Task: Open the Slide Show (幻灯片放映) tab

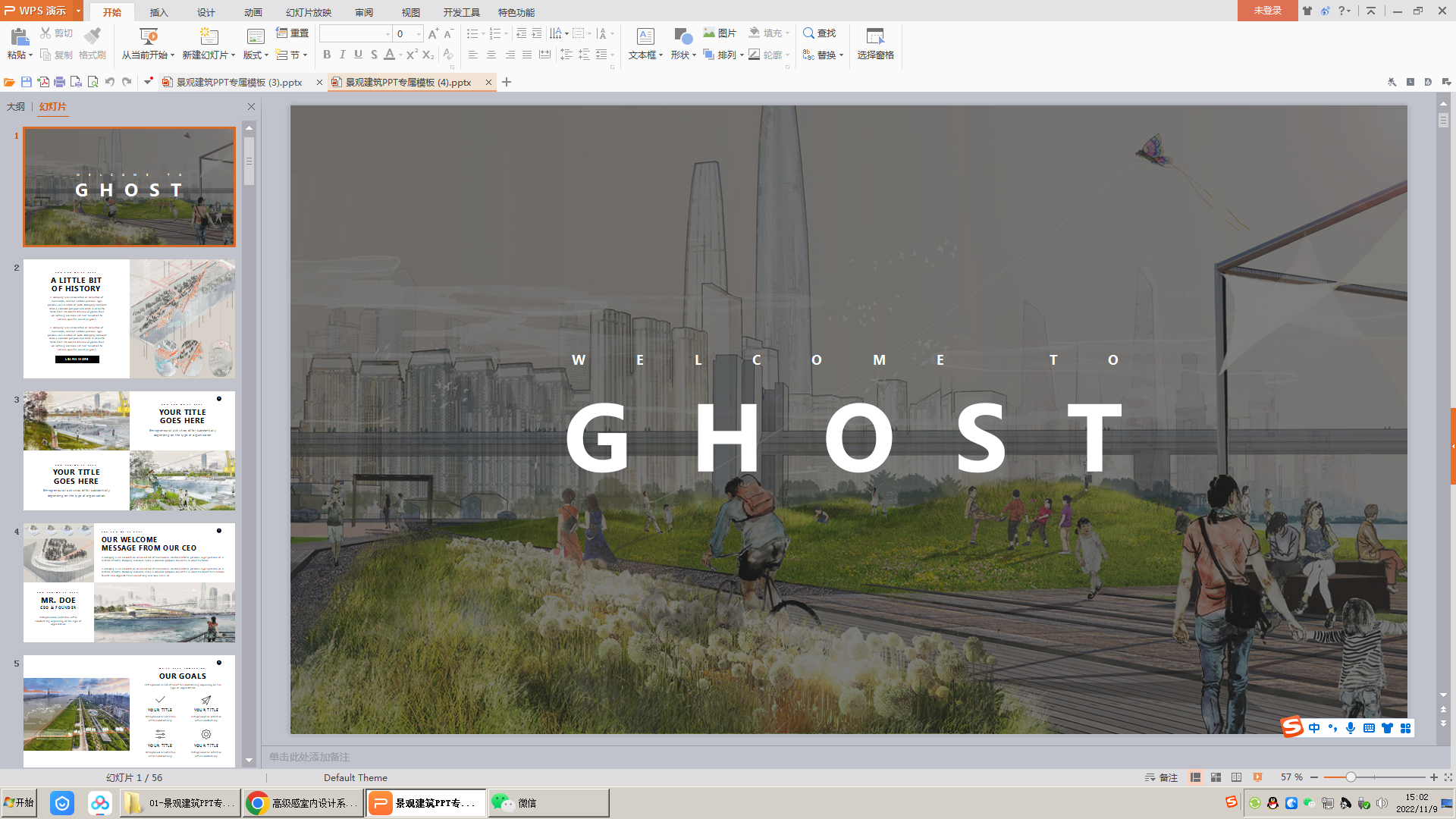Action: click(309, 12)
